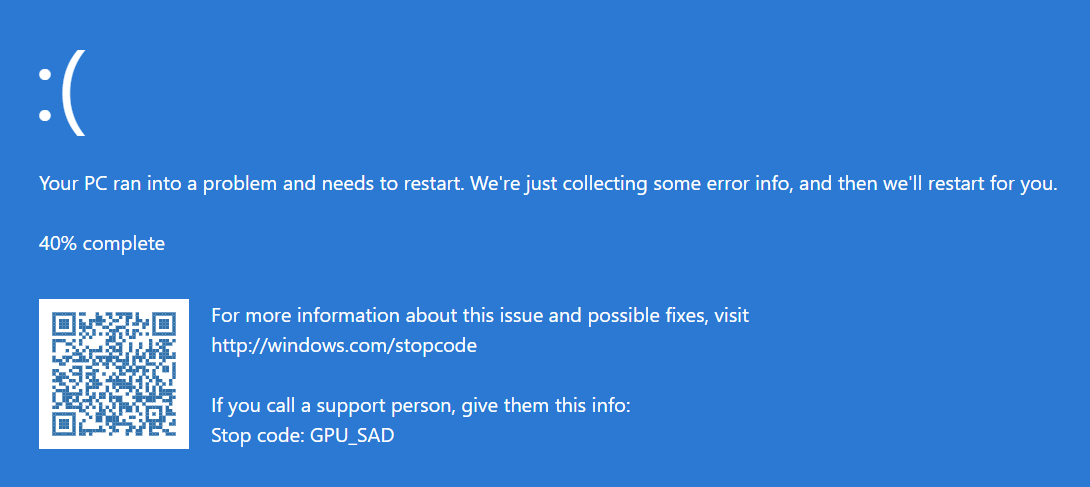
Task: Click the QR code's top-right finder square
Action: (x=164, y=324)
